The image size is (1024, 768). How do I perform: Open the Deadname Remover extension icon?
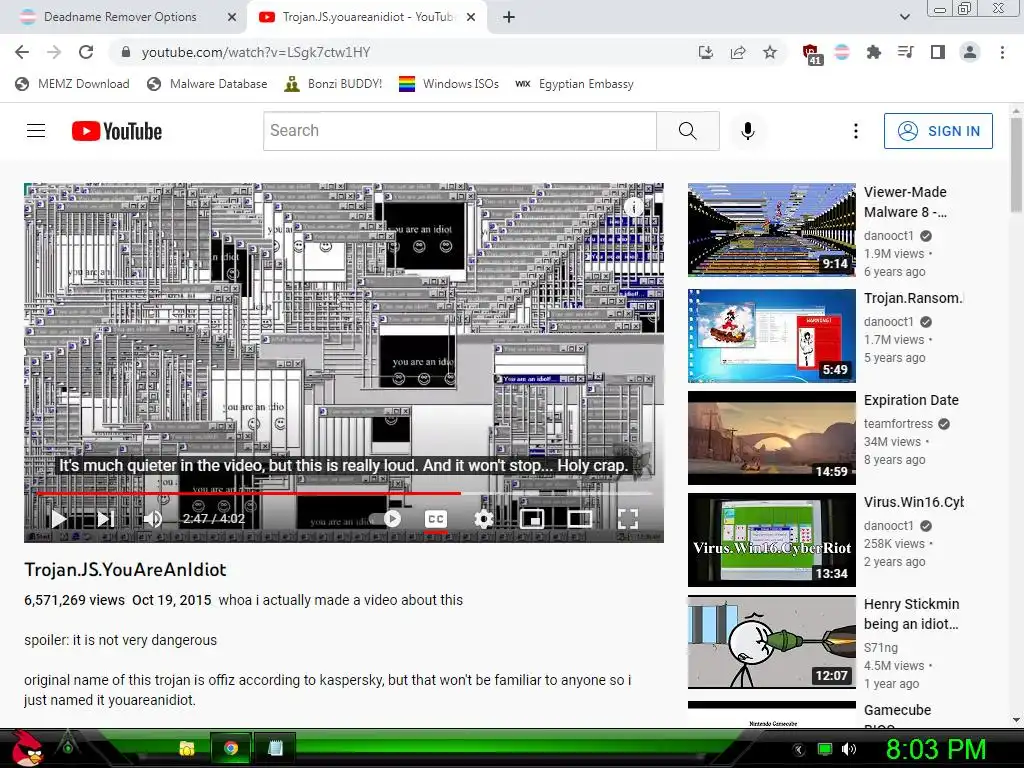pos(842,52)
